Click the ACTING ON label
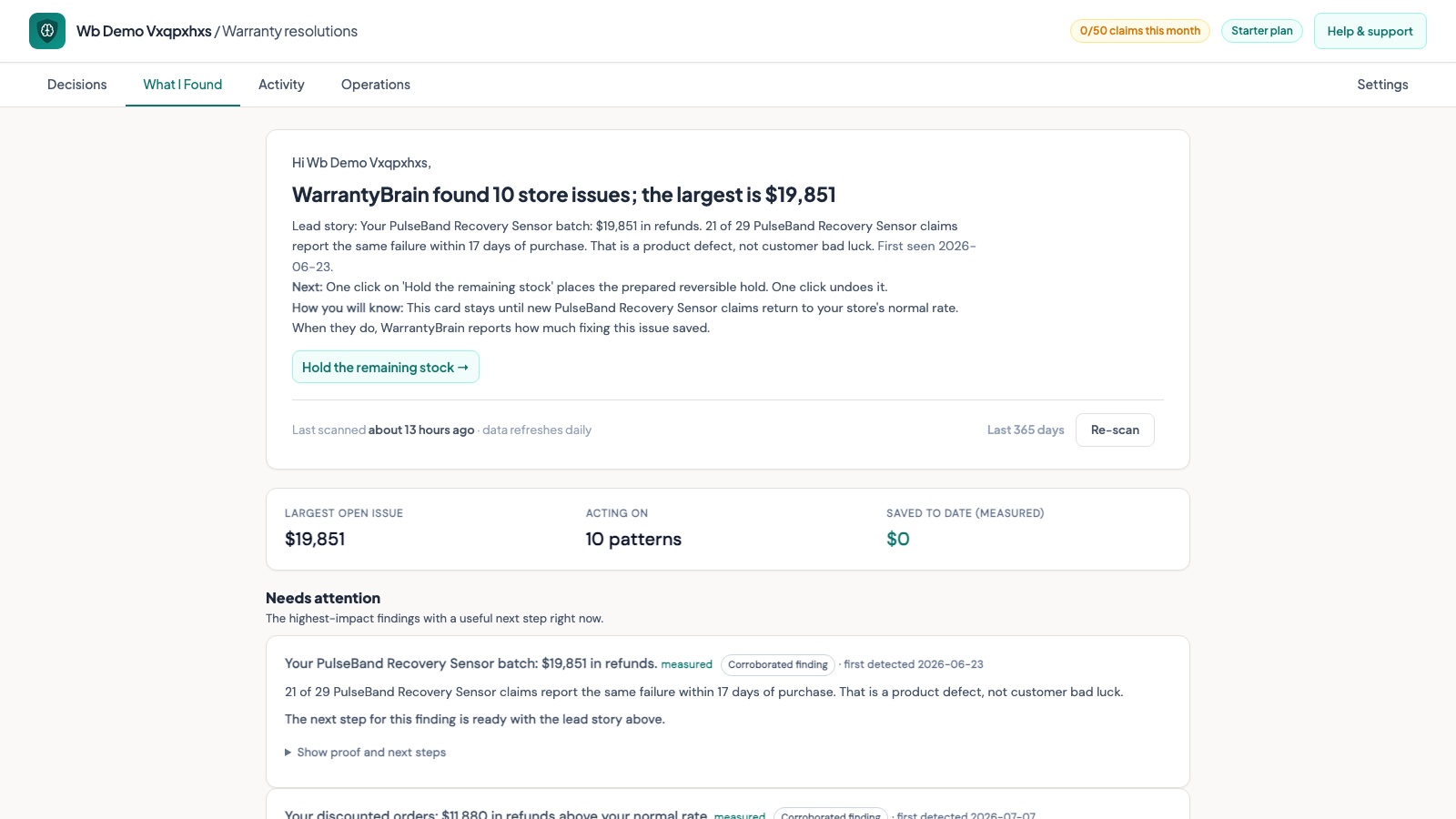This screenshot has width=1456, height=819. coord(617,513)
